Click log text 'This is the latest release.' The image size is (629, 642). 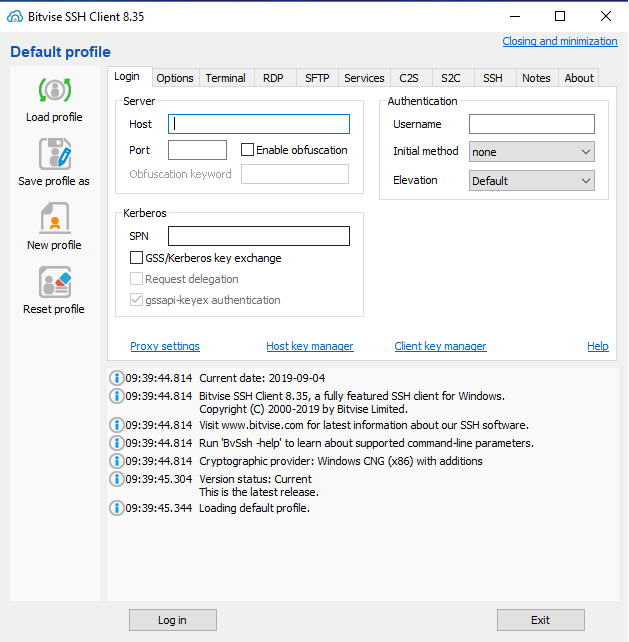(259, 492)
